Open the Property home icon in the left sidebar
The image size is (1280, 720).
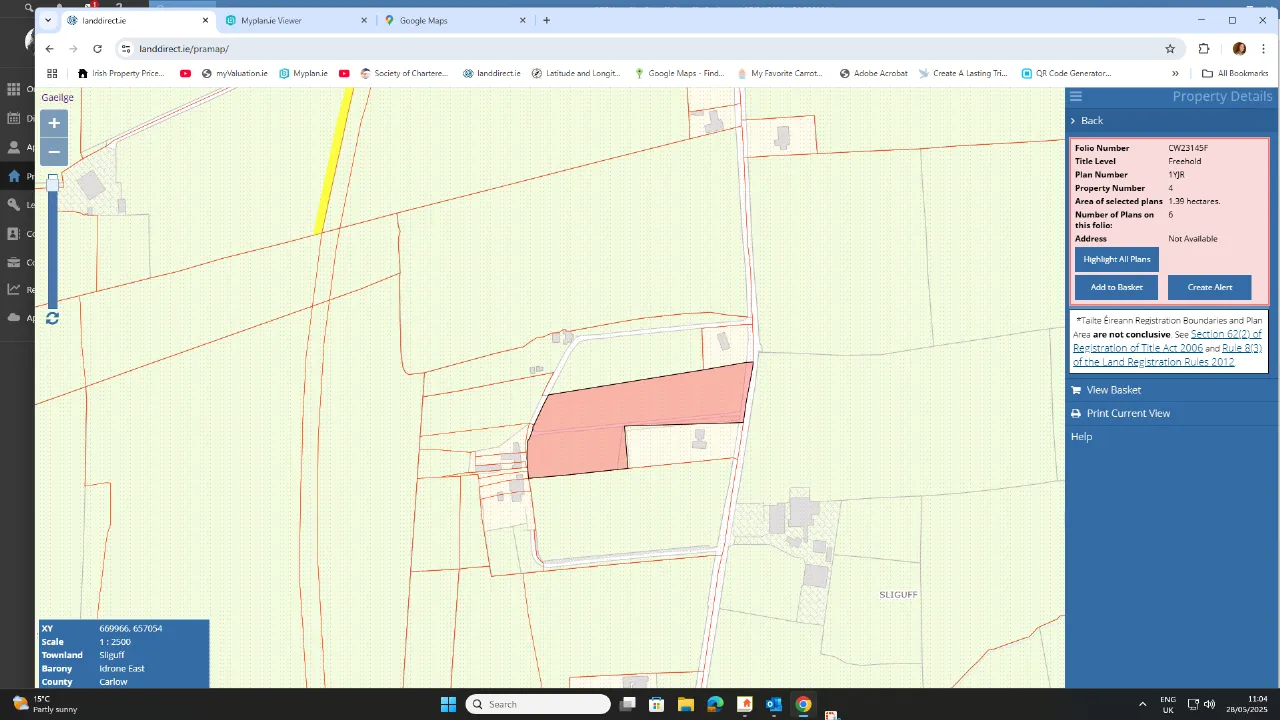point(13,176)
